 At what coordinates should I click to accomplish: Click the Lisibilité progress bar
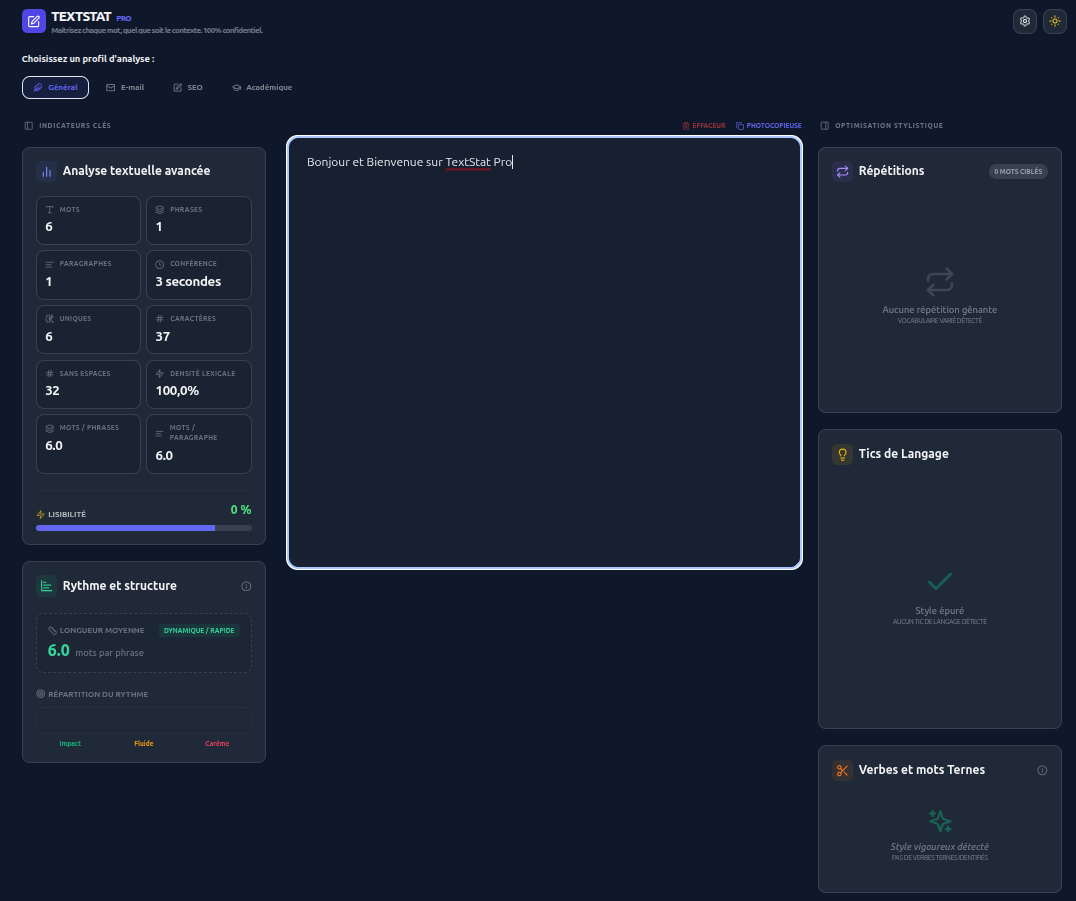coord(144,528)
